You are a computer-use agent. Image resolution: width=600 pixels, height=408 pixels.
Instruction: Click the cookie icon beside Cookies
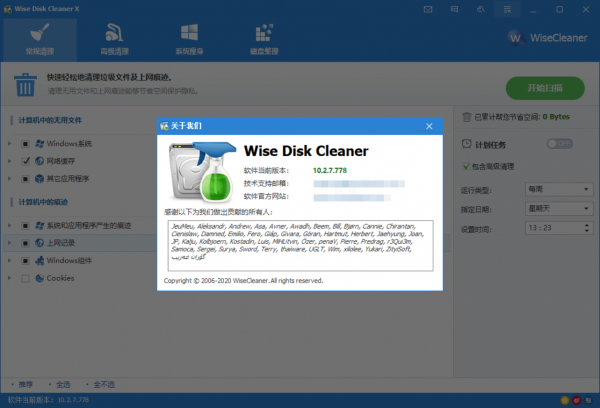click(39, 278)
